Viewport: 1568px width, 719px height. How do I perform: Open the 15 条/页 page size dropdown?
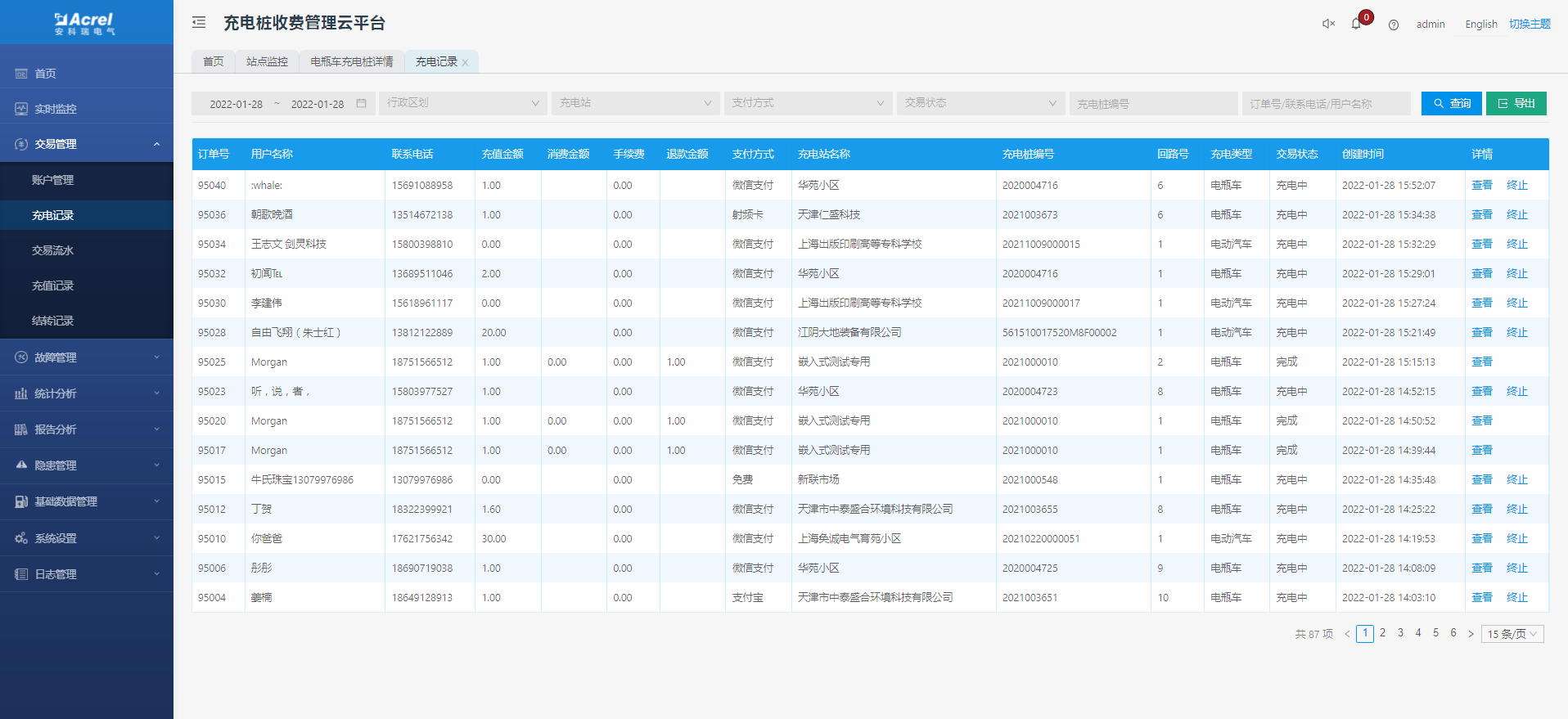[1512, 634]
